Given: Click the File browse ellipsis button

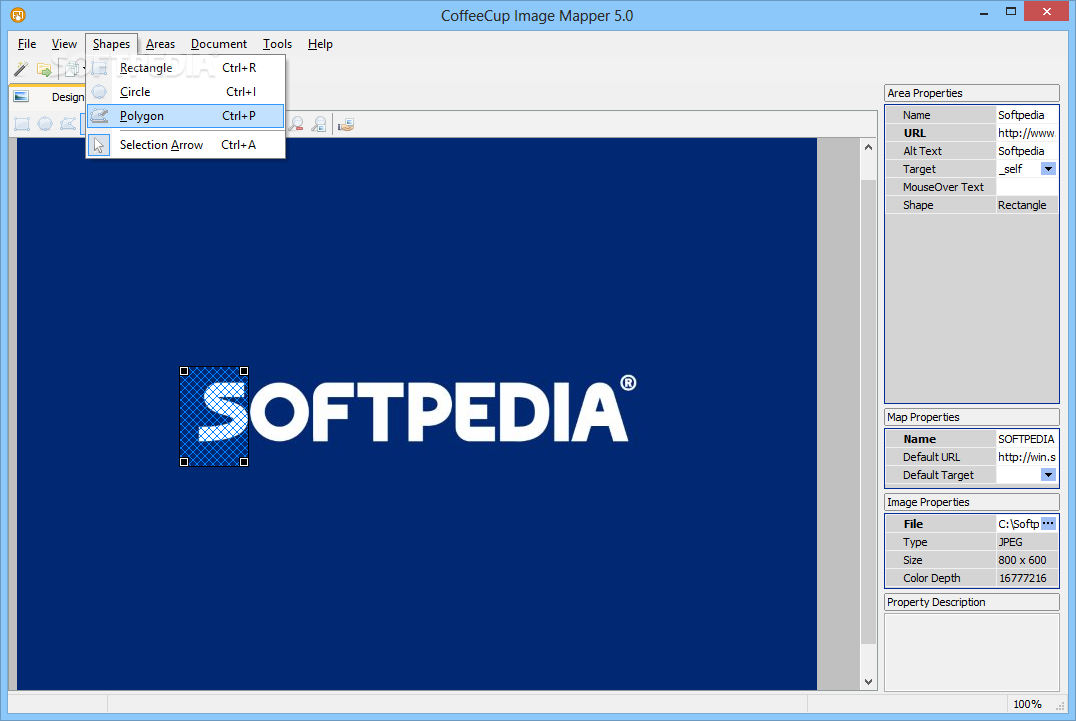Looking at the screenshot, I should [x=1048, y=523].
